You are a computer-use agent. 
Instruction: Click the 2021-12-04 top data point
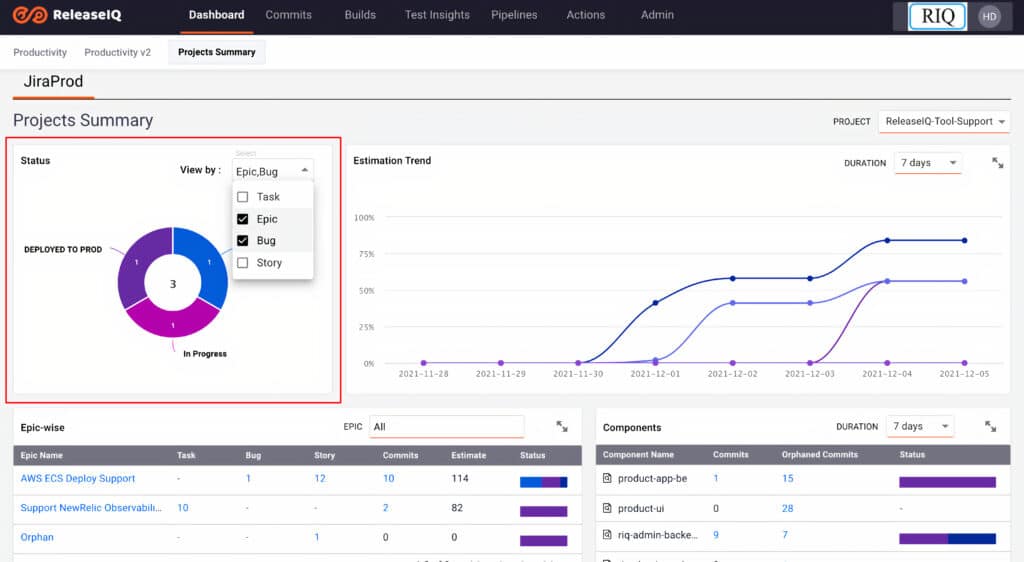click(x=887, y=240)
